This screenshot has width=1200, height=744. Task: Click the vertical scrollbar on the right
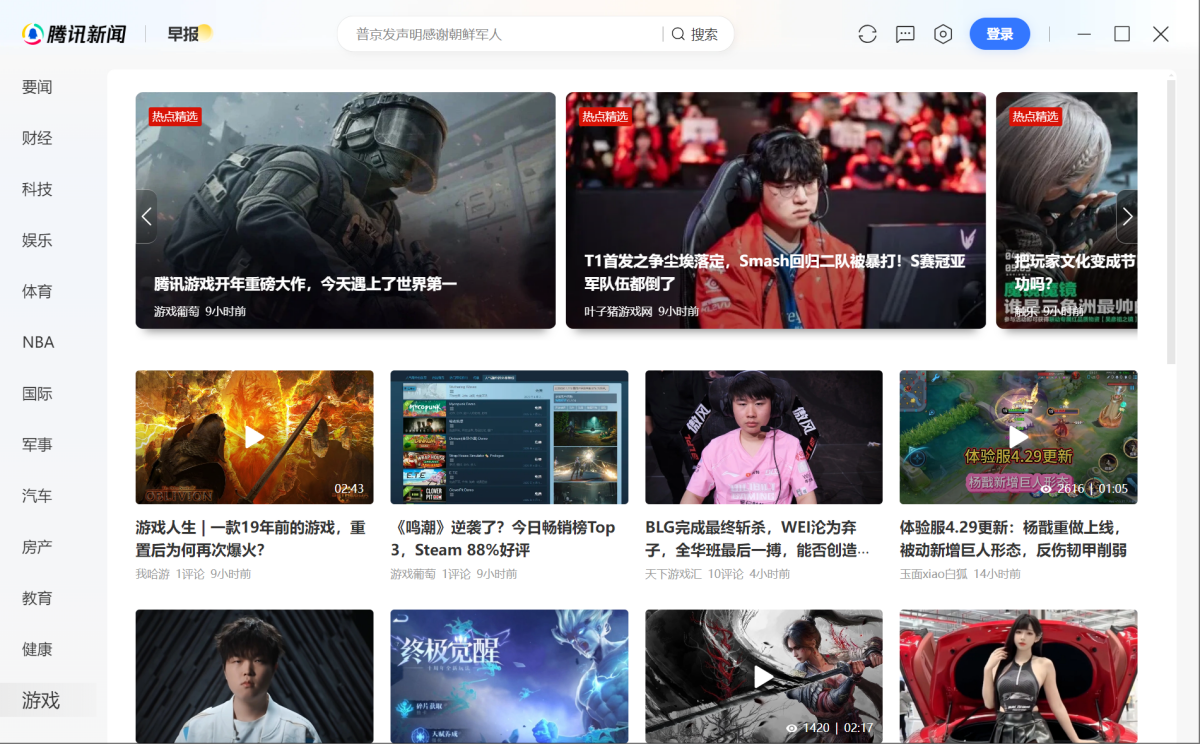tap(1171, 220)
